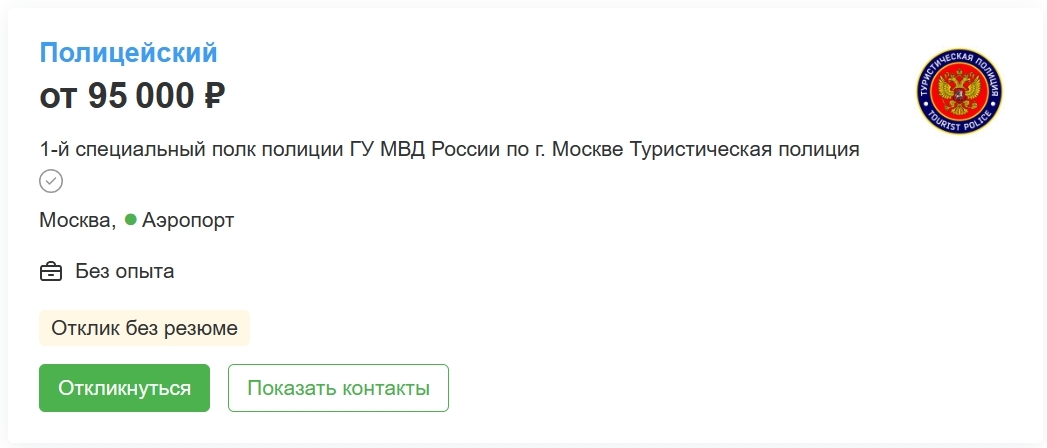Click the briefcase experience icon
This screenshot has height=448, width=1047.
[x=50, y=271]
